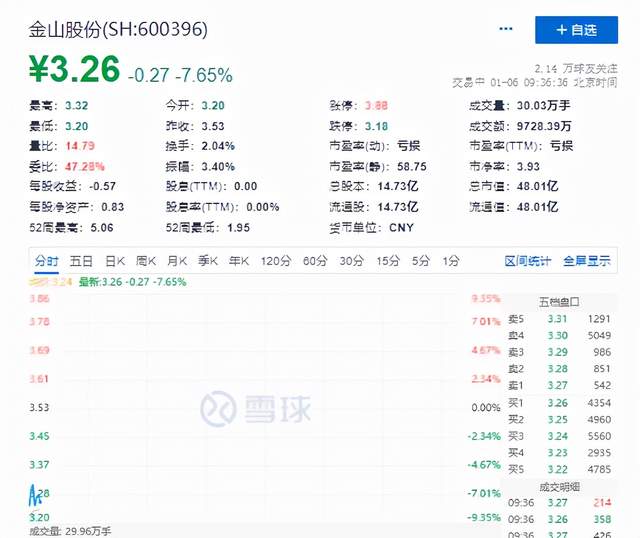Viewport: 640px width, 538px height.
Task: Switch to the 五日 chart tab
Action: point(81,261)
